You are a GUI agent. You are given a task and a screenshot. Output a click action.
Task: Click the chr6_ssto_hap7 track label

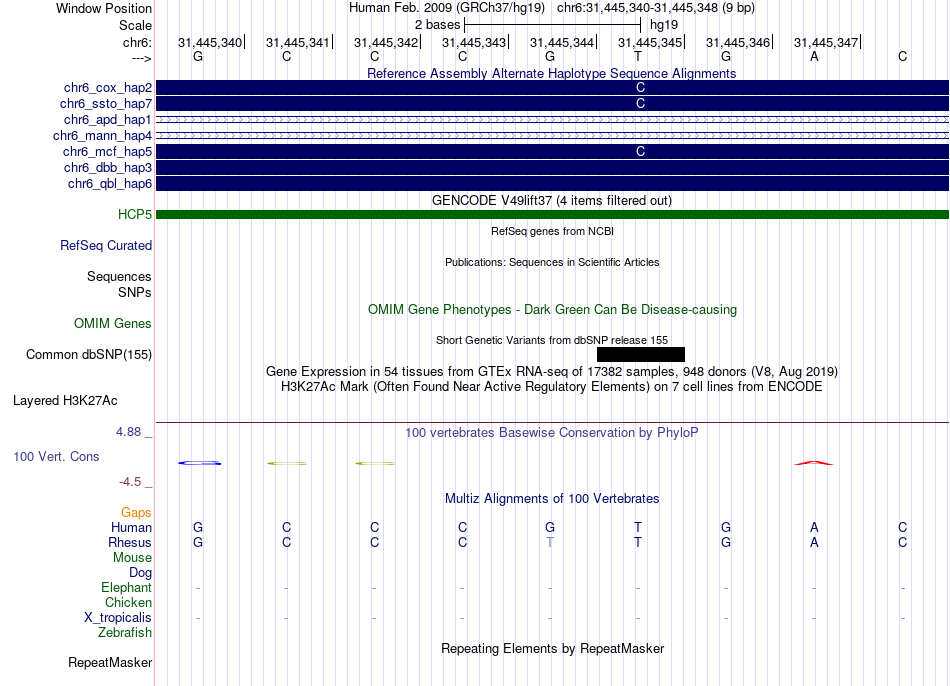click(105, 104)
